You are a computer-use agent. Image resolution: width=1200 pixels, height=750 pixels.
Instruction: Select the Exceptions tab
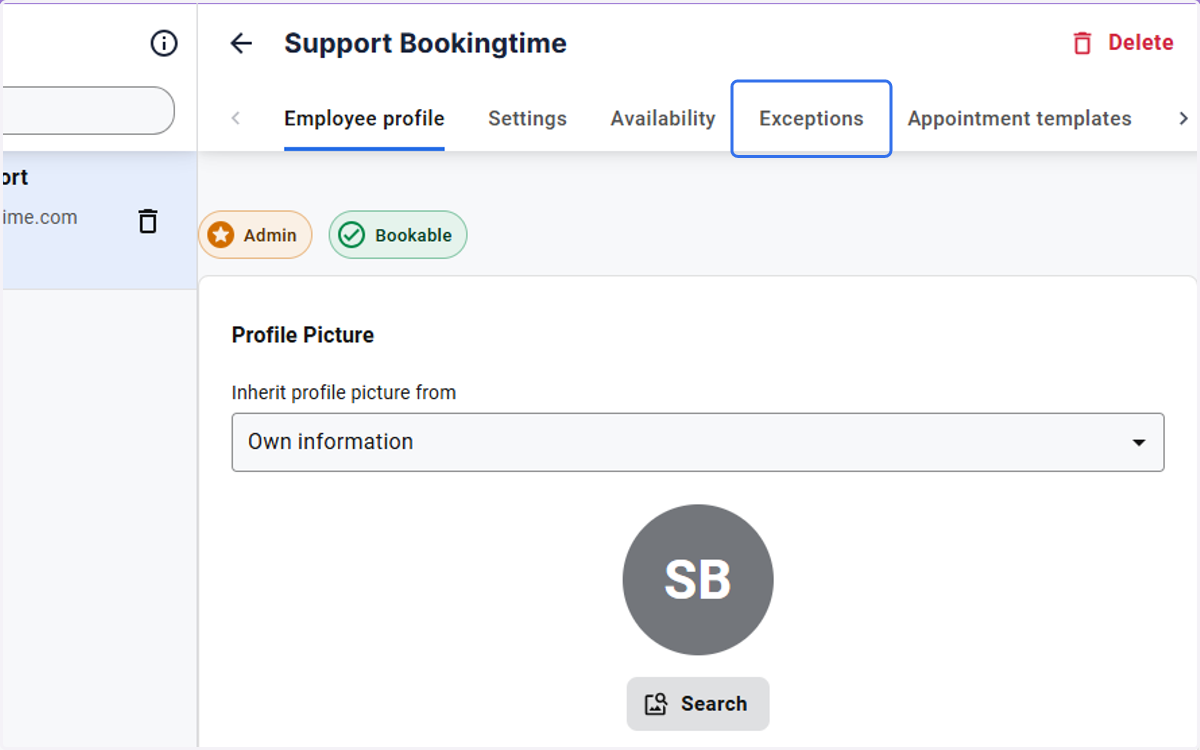[811, 118]
